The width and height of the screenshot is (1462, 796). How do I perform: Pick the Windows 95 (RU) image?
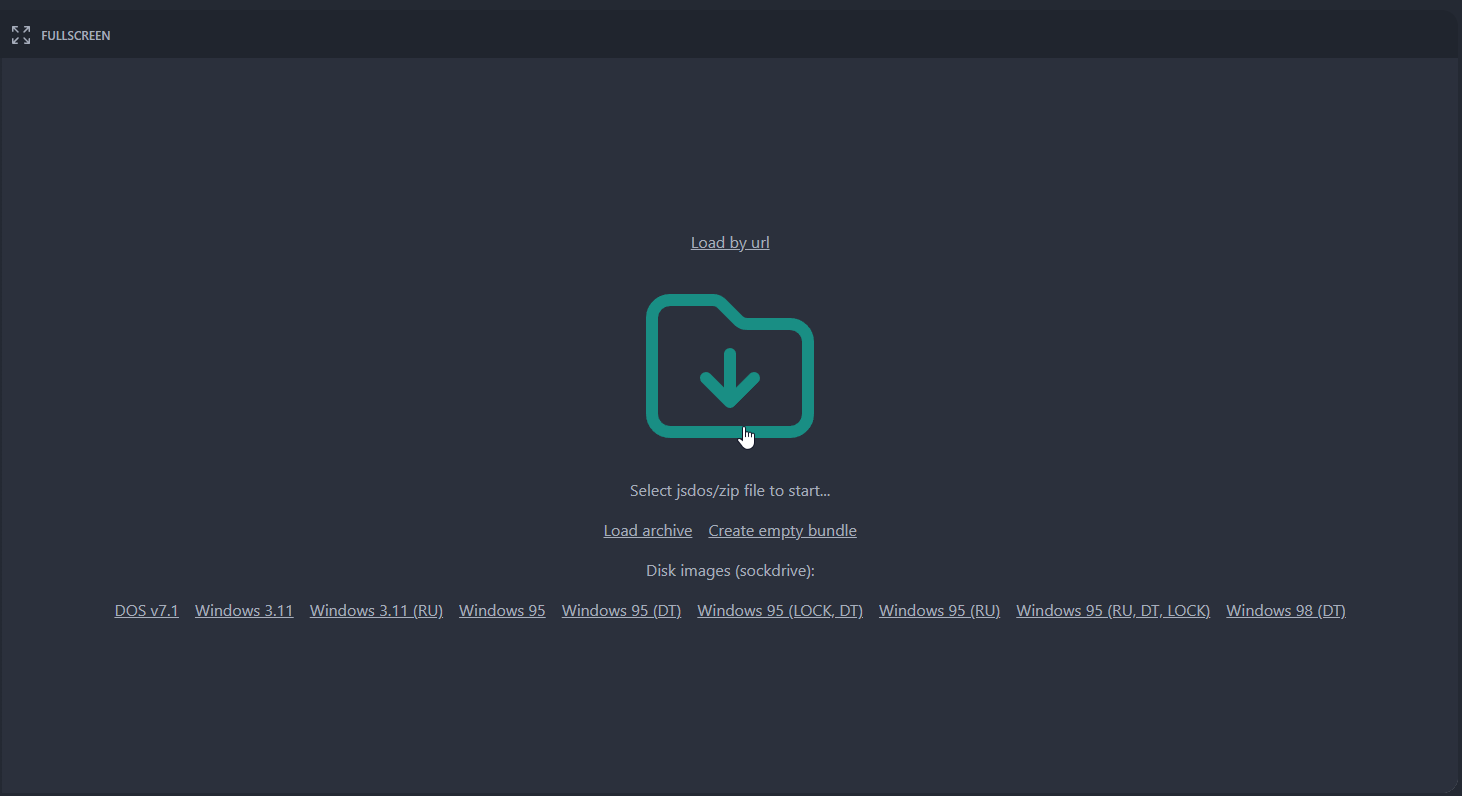tap(939, 611)
